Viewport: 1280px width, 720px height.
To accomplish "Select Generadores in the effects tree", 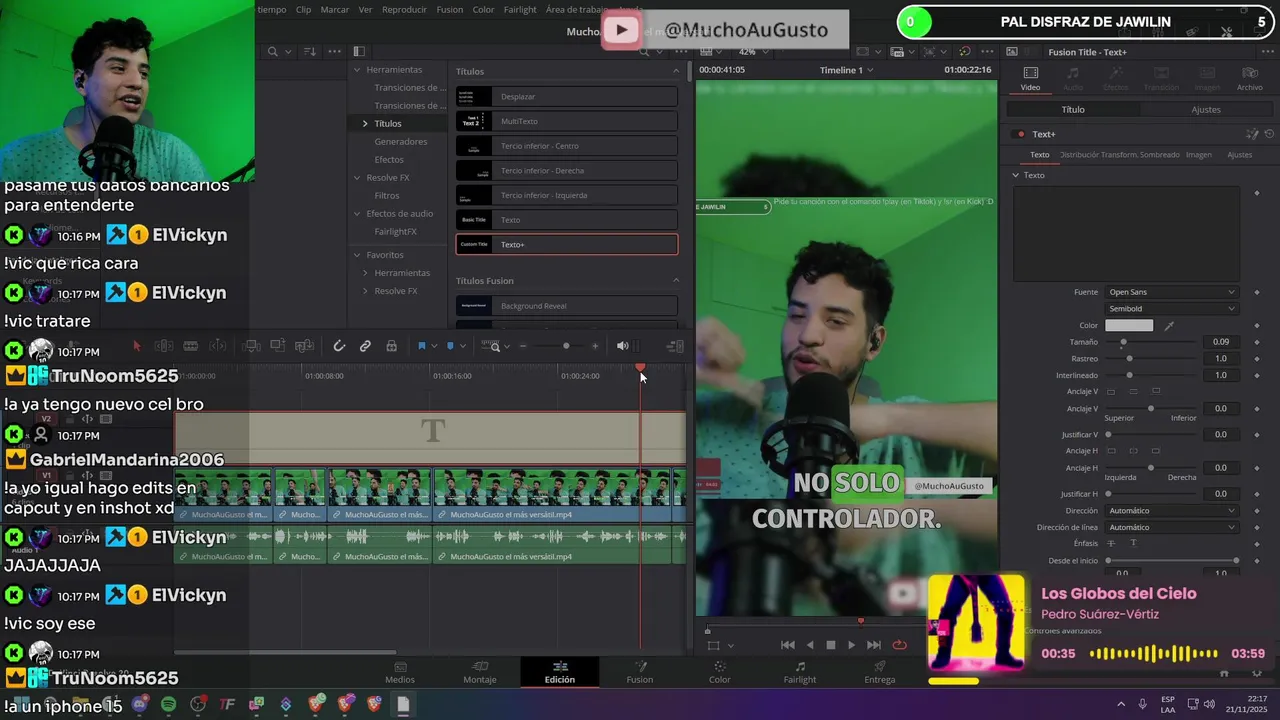I will click(x=401, y=141).
